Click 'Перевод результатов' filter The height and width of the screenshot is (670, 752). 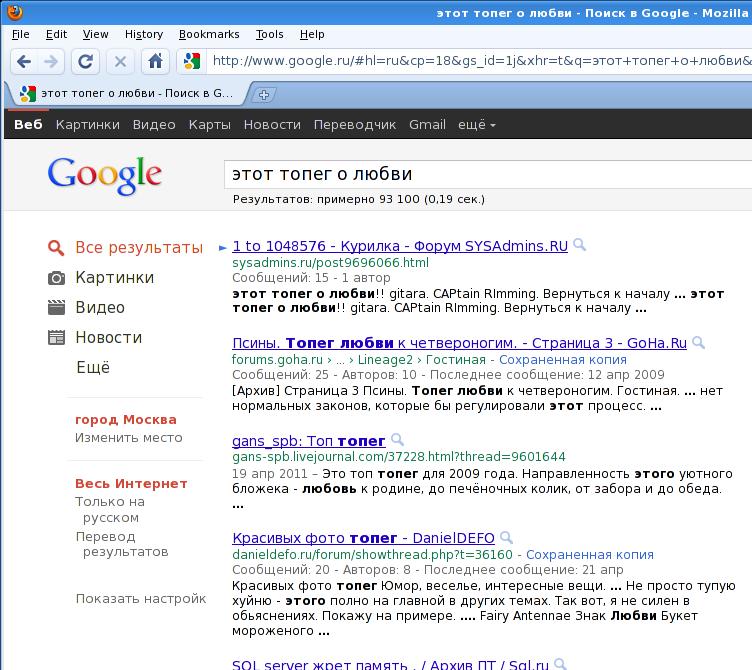point(122,544)
